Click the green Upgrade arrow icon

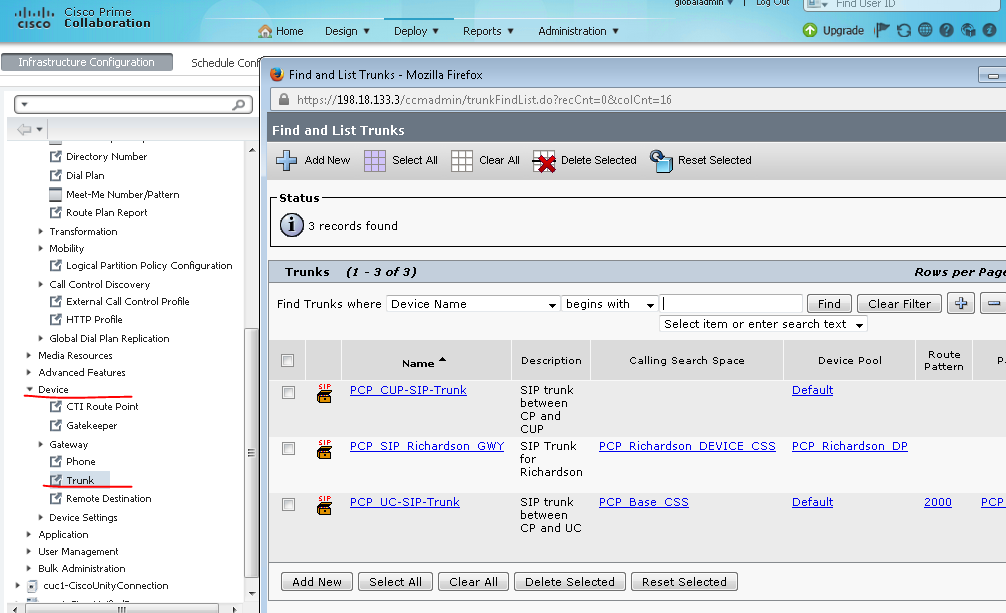pyautogui.click(x=810, y=30)
